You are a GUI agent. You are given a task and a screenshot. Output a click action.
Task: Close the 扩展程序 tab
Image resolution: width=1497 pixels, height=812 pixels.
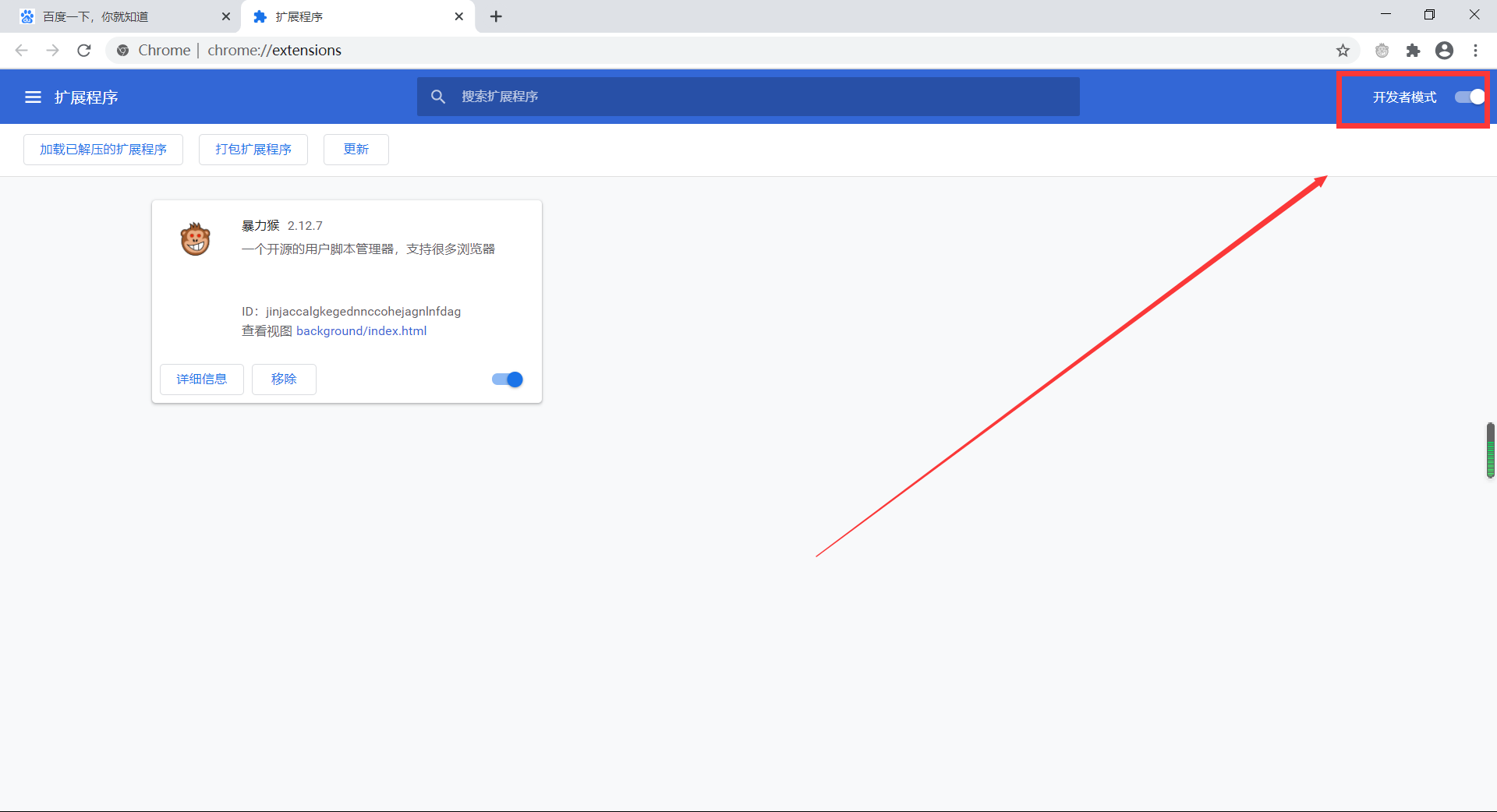coord(459,16)
